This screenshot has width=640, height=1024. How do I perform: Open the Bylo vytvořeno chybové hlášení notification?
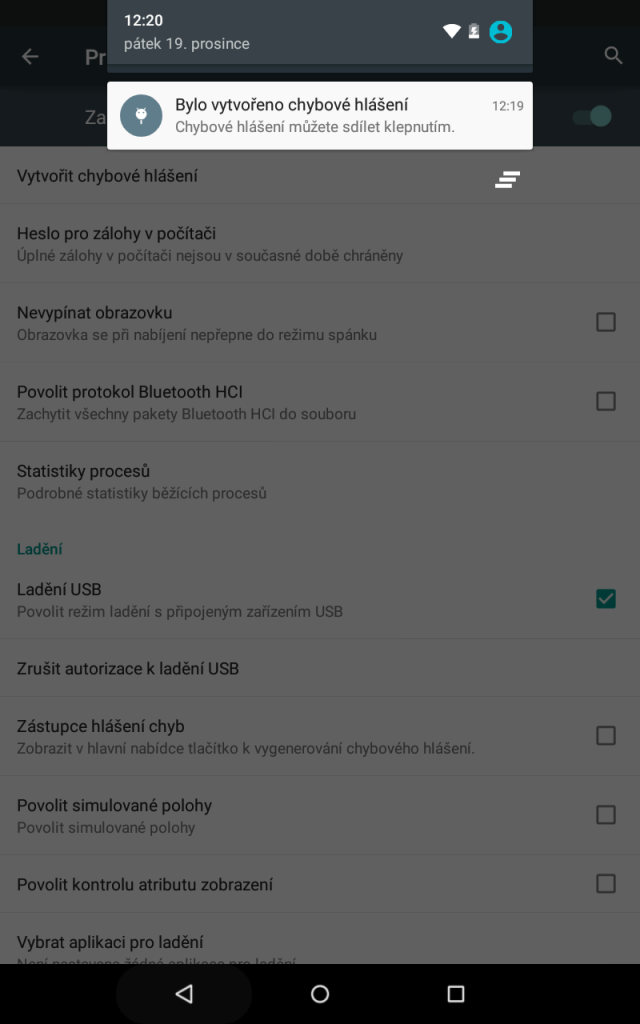(x=320, y=116)
